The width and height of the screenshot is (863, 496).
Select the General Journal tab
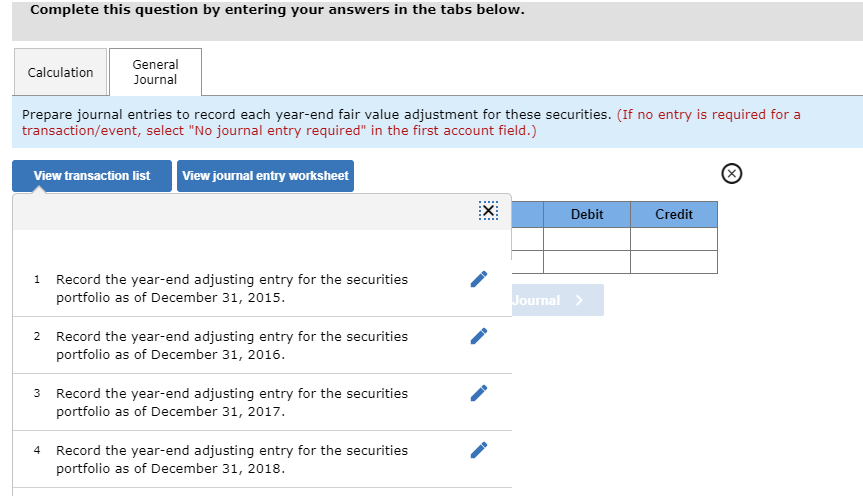click(x=155, y=72)
